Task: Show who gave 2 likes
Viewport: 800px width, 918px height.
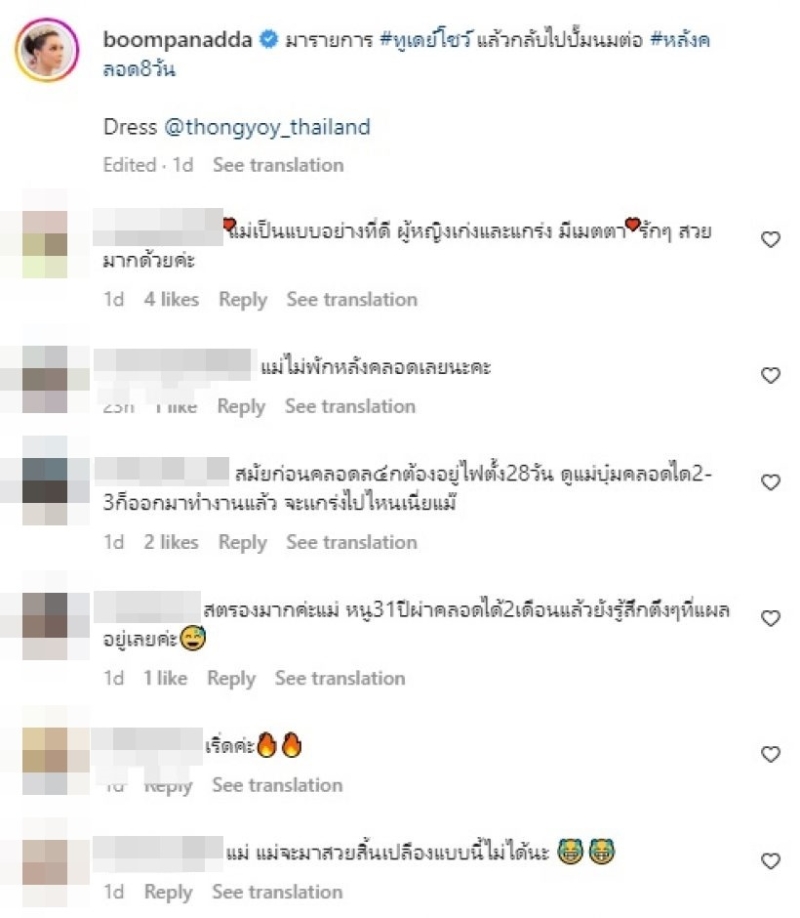Action: (171, 543)
